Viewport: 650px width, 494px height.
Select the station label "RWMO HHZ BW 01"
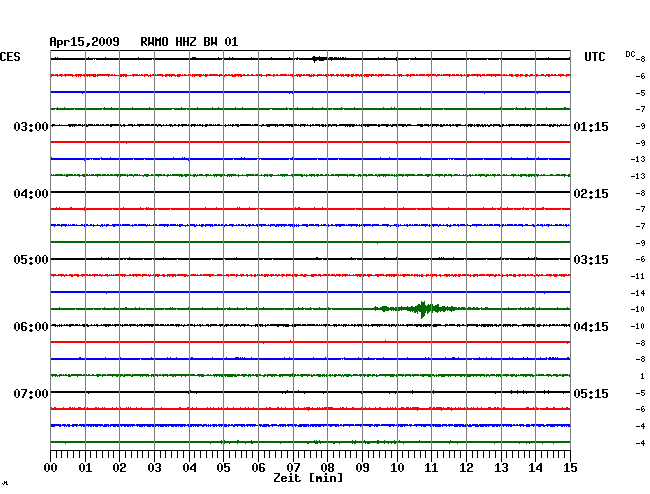(189, 42)
